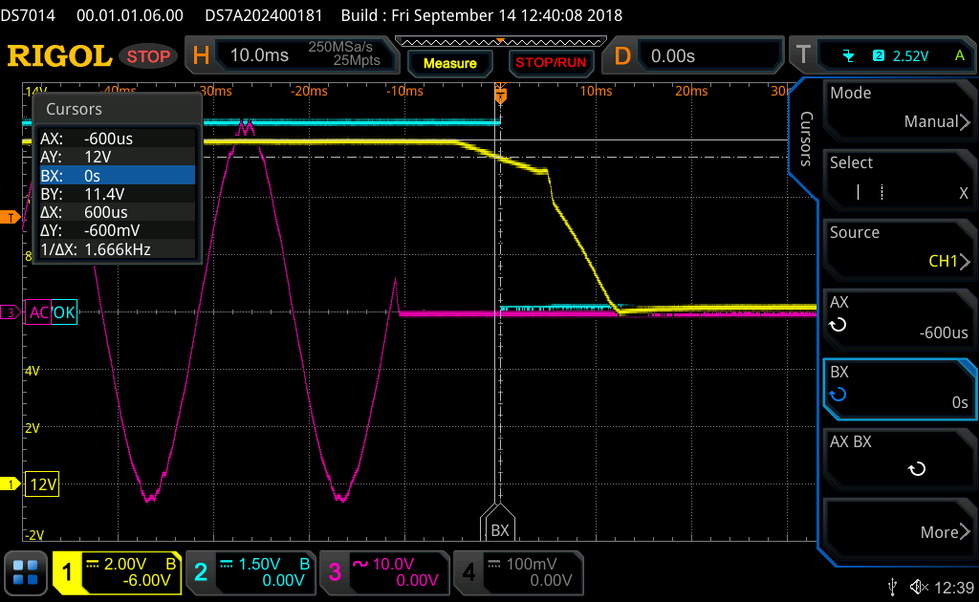The width and height of the screenshot is (979, 602).
Task: Click the AX rotary knob icon
Action: (x=837, y=325)
